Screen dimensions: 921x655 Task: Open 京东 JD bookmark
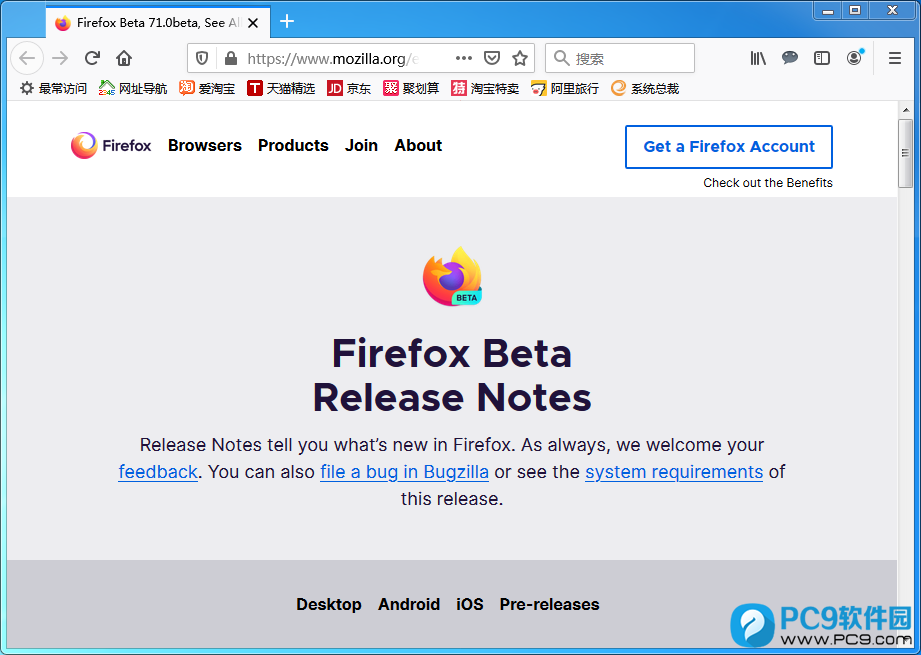[x=349, y=89]
